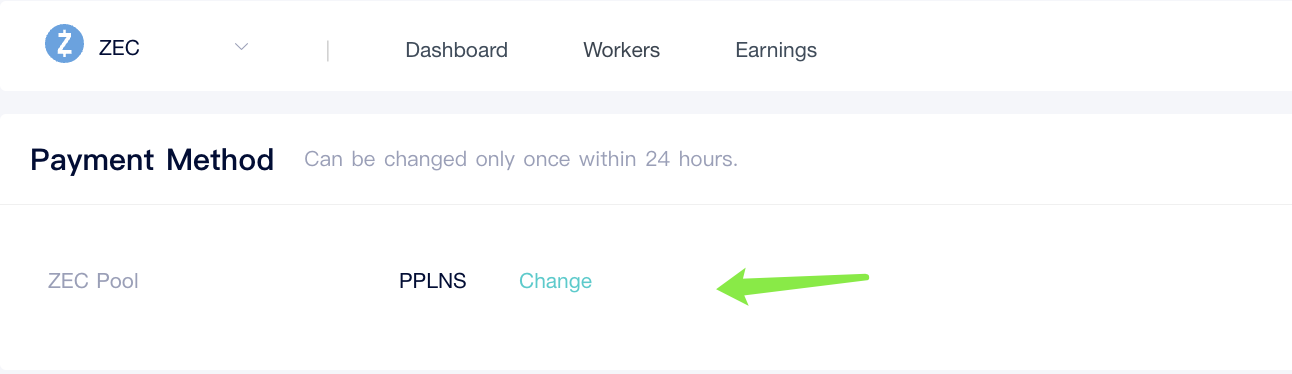Open the coin selector chevron beside ZEC
This screenshot has height=374, width=1292.
(x=241, y=47)
